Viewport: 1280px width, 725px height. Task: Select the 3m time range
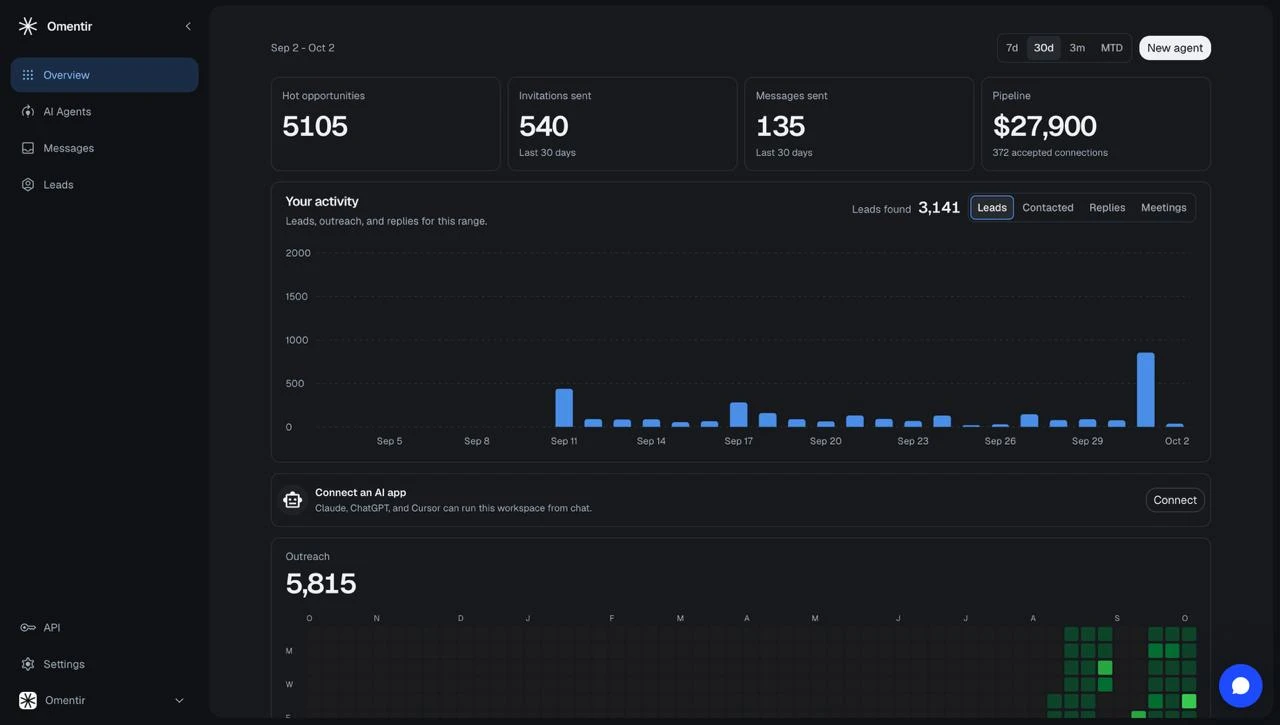tap(1077, 48)
